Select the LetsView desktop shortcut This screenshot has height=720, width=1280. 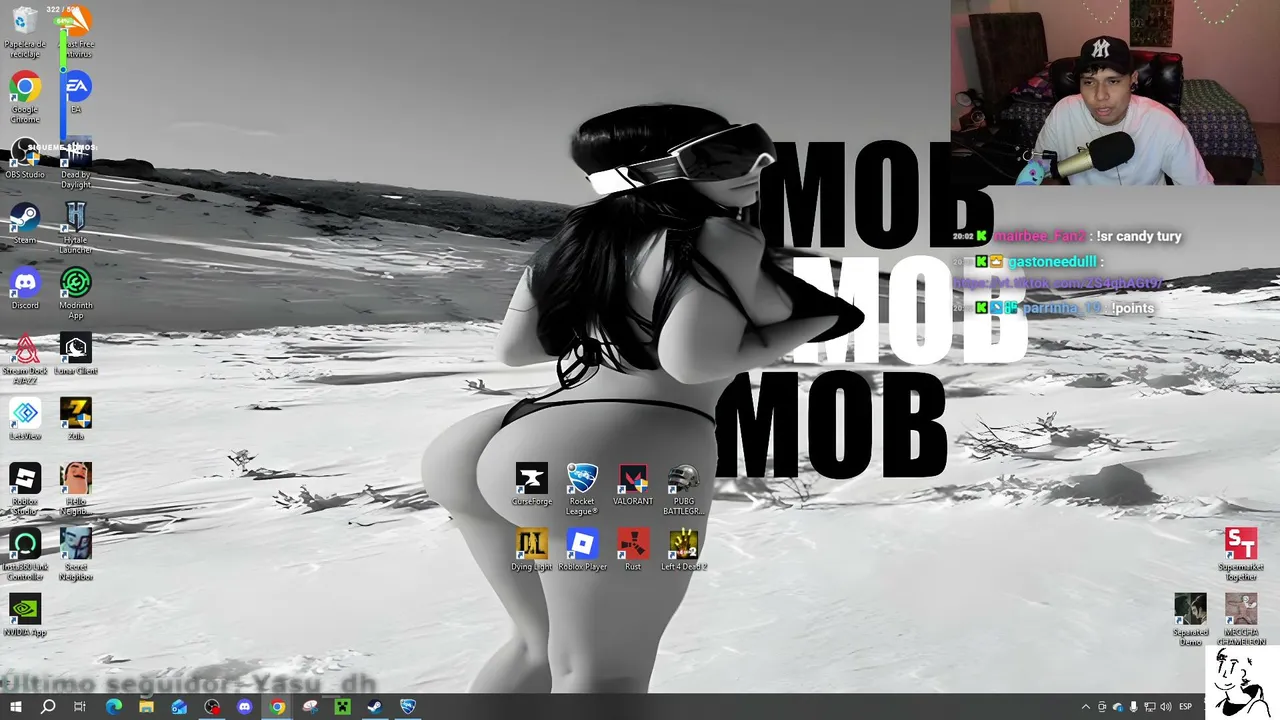tap(25, 419)
